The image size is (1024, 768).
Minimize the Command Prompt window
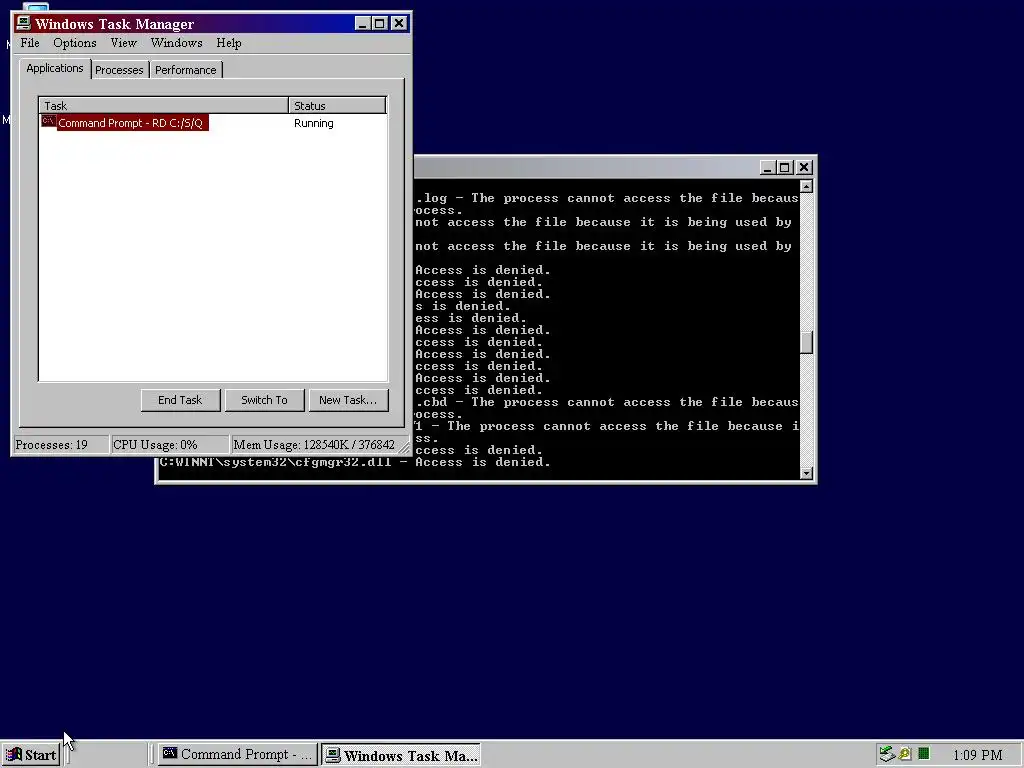(768, 168)
